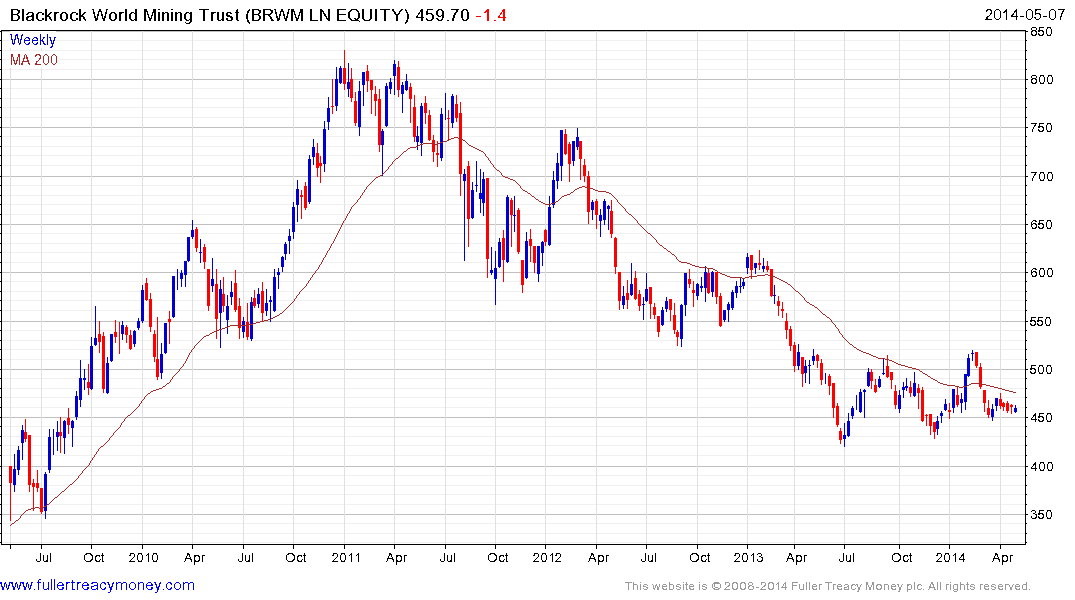Click the 700 price axis label
The image size is (1075, 600).
click(x=1041, y=176)
